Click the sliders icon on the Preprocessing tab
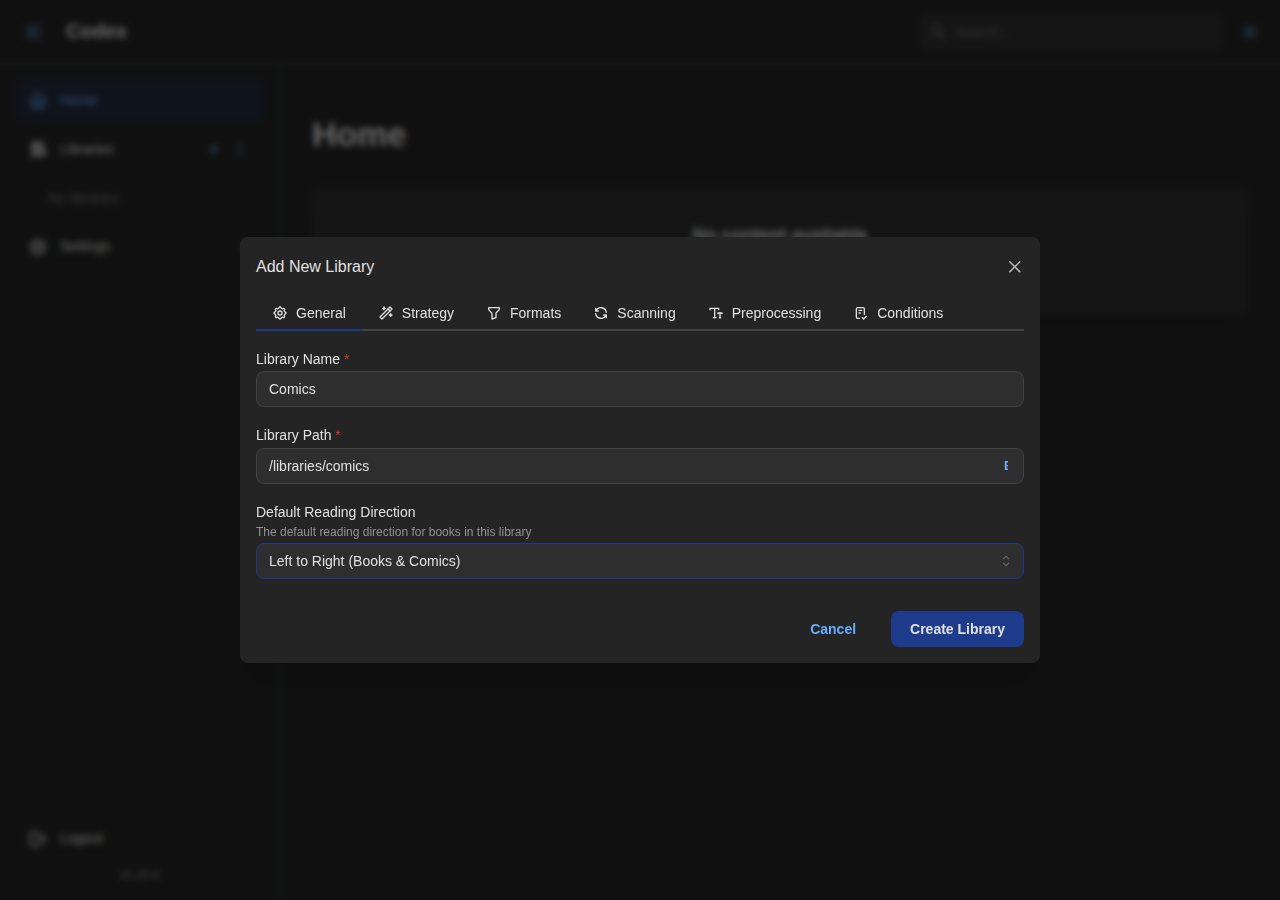This screenshot has height=900, width=1280. click(716, 313)
